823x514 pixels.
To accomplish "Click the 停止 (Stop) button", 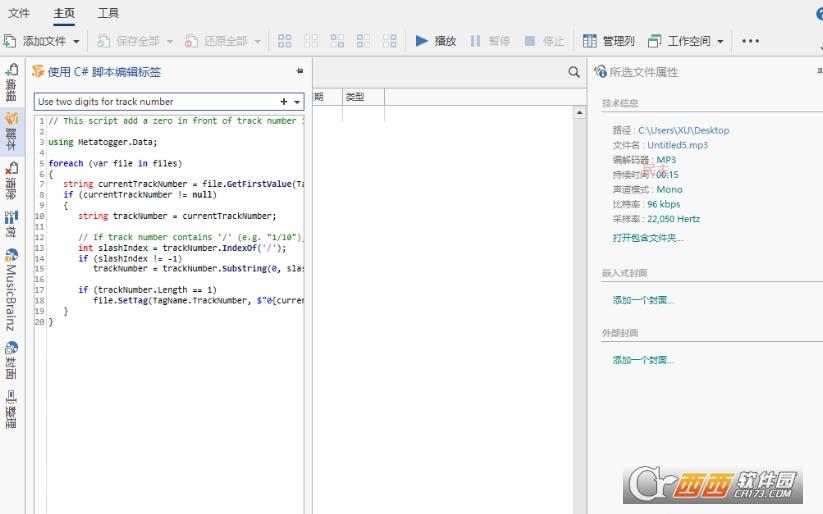I will click(x=544, y=41).
